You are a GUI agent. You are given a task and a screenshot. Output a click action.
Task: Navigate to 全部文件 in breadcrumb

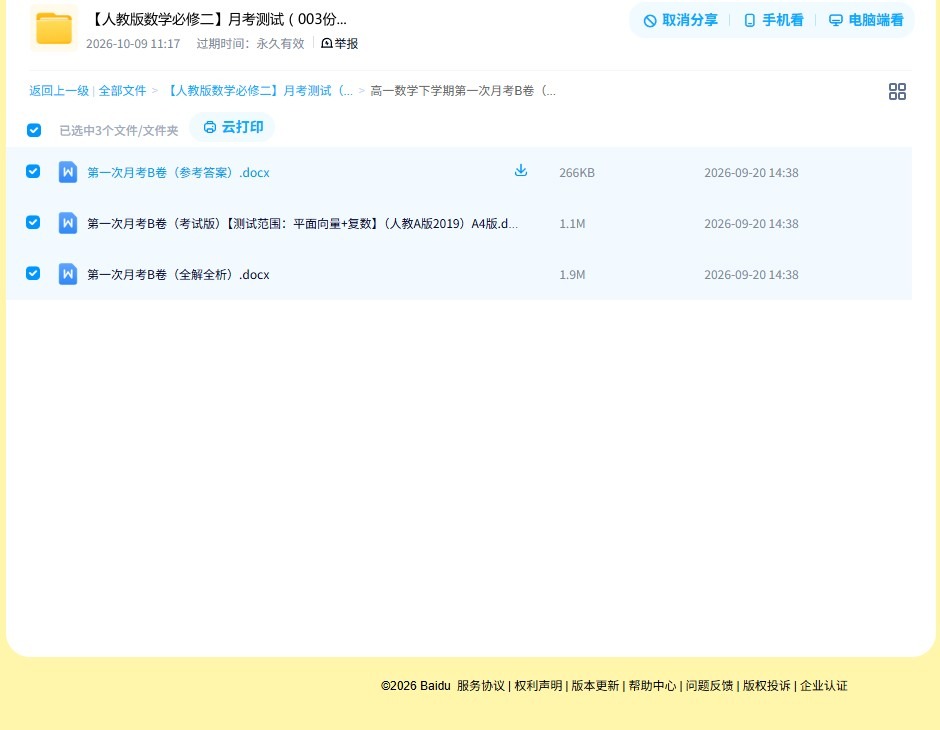[122, 91]
